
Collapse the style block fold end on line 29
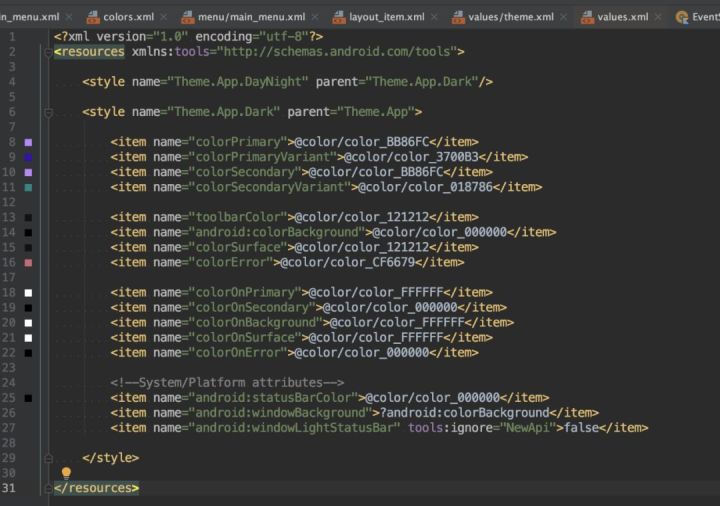pyautogui.click(x=47, y=457)
